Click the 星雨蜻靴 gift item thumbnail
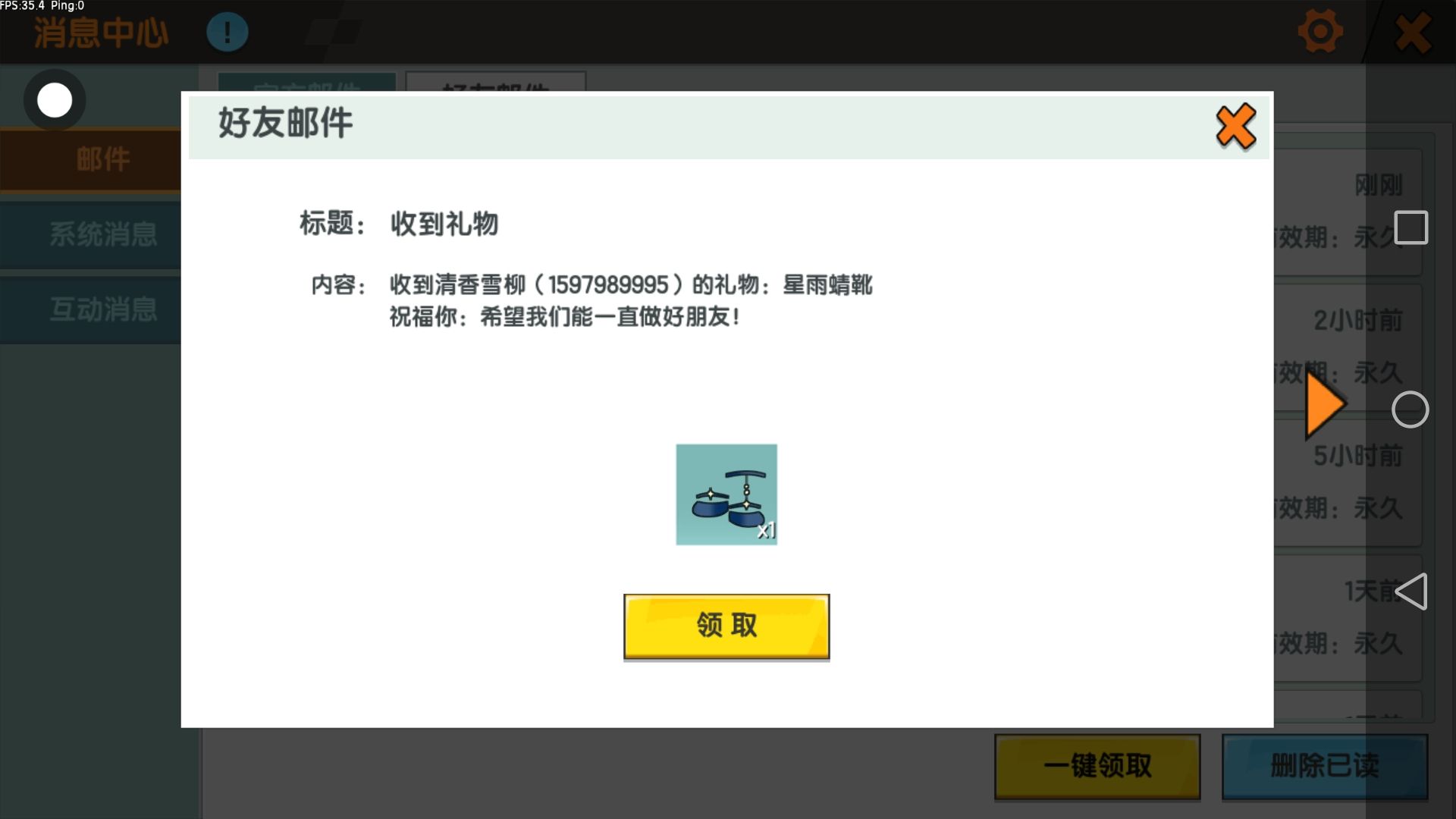Viewport: 1456px width, 819px height. [x=726, y=494]
